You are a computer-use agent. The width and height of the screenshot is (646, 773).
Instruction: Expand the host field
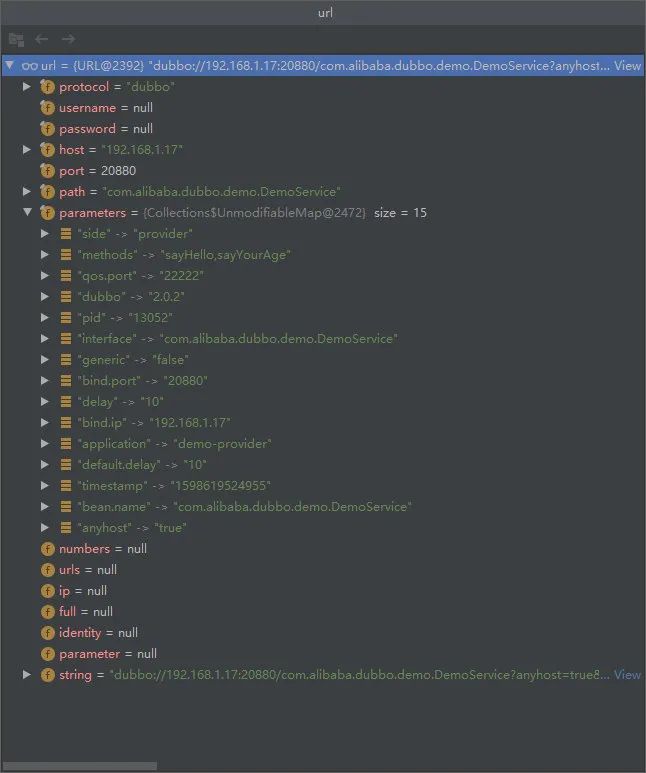pyautogui.click(x=27, y=149)
